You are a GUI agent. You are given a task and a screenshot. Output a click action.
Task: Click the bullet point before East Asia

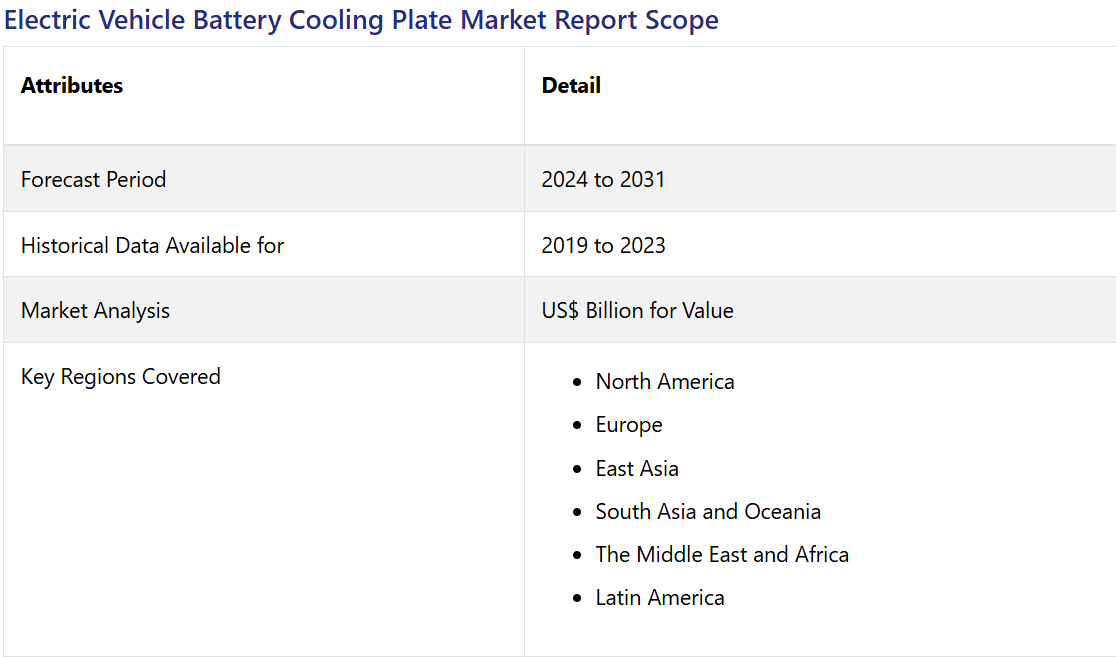coord(577,470)
